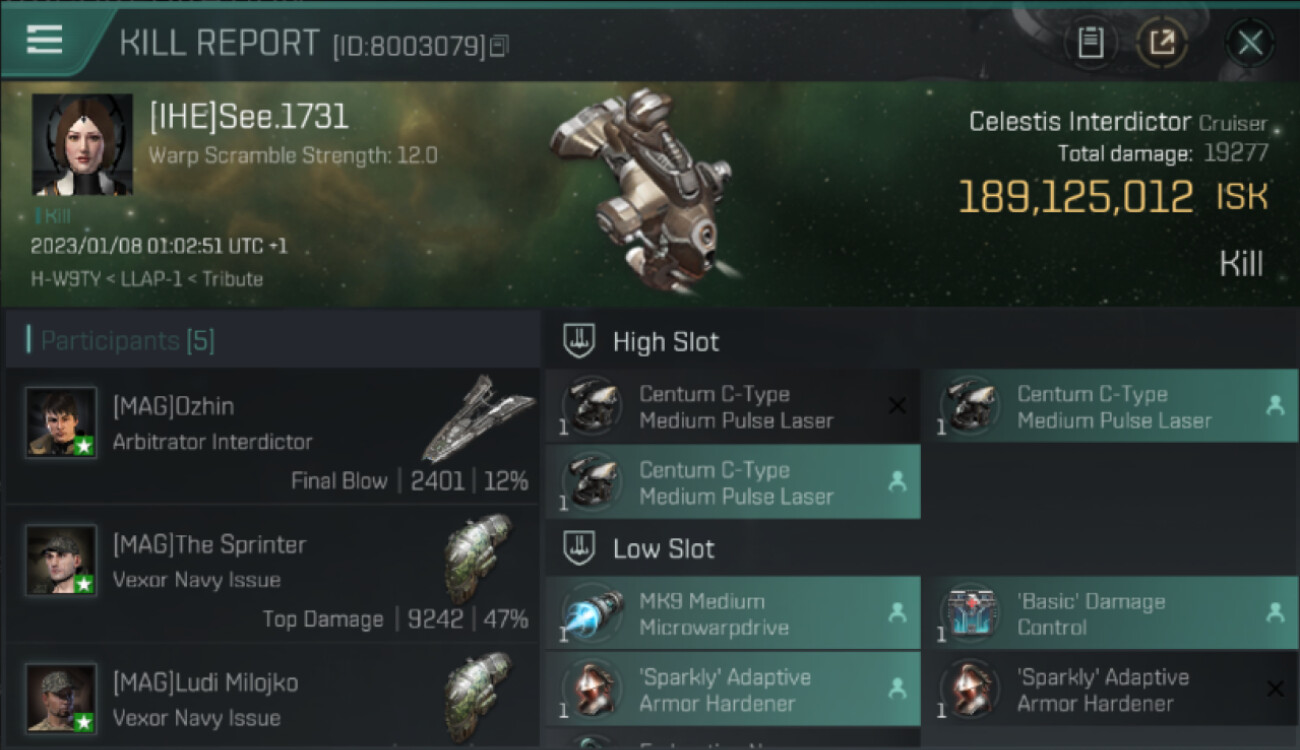Screen dimensions: 1300x750
Task: View See.1731 character portrait
Action: pyautogui.click(x=82, y=144)
